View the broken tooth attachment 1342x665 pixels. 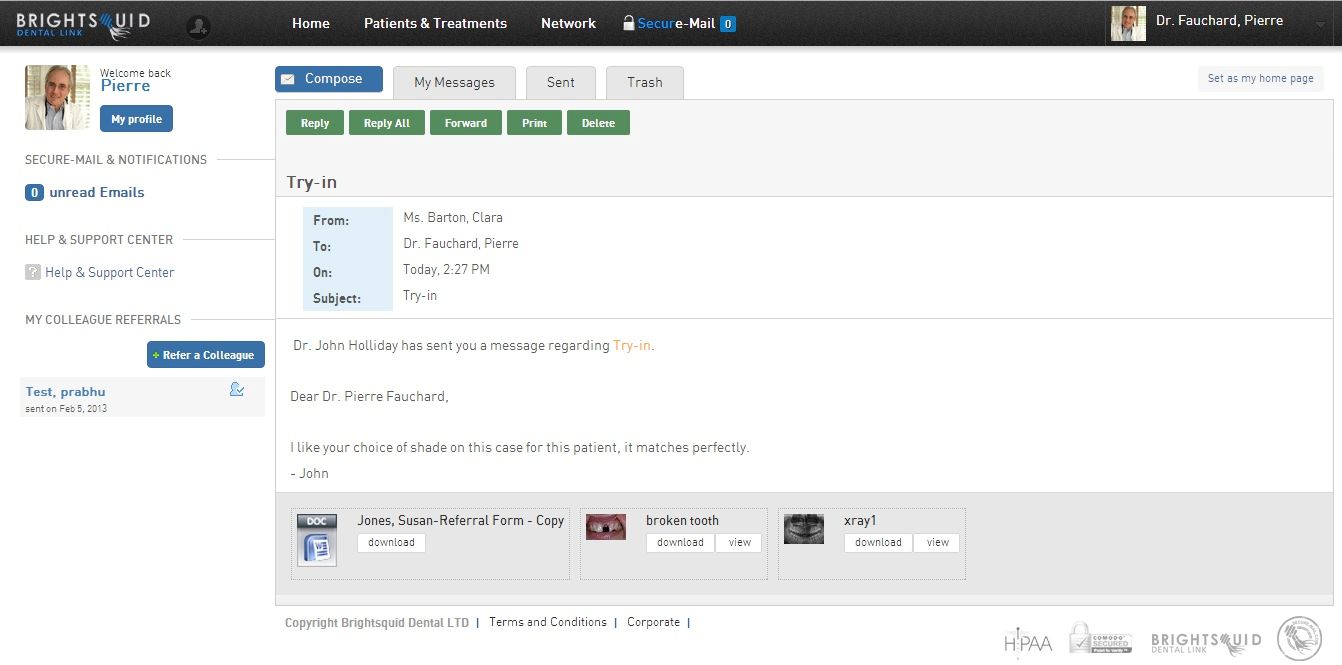[x=739, y=543]
